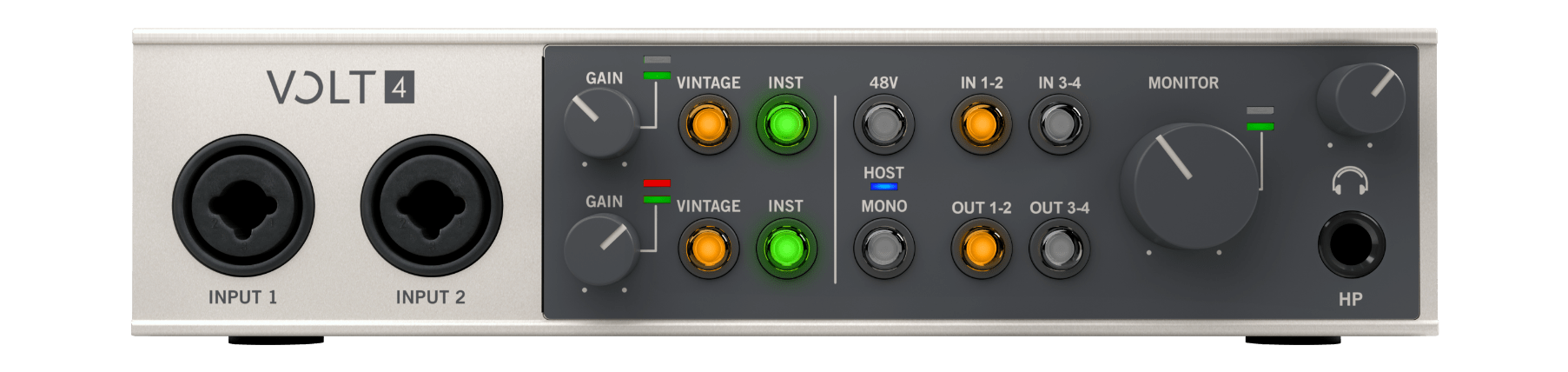
Task: Turn the channel 1 GAIN knob
Action: click(x=600, y=123)
